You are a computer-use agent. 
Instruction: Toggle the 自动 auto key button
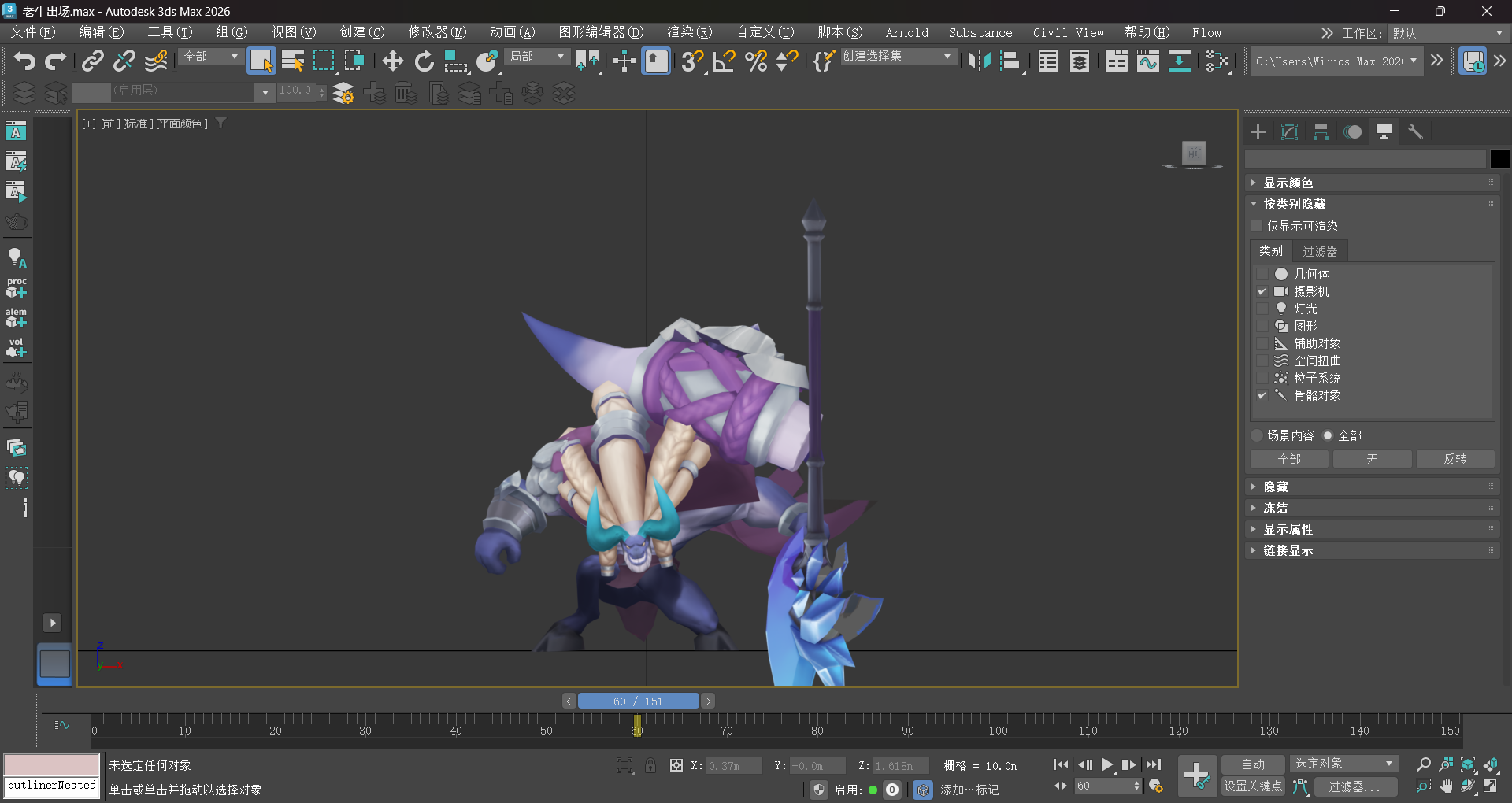coord(1253,764)
